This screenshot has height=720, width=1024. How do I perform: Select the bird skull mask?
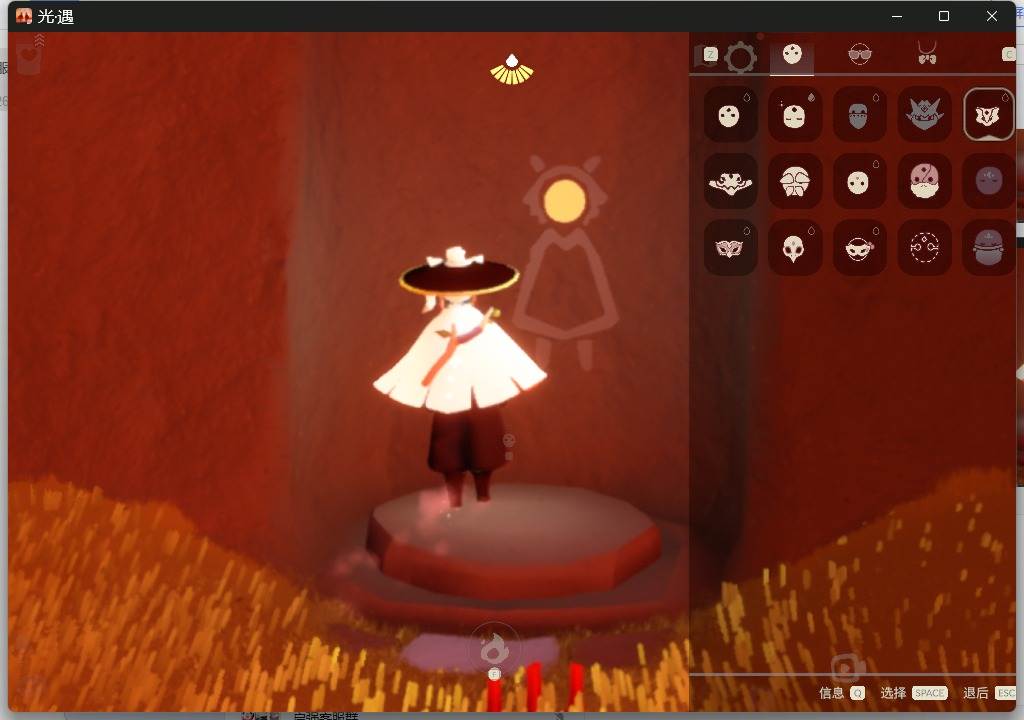coord(795,248)
